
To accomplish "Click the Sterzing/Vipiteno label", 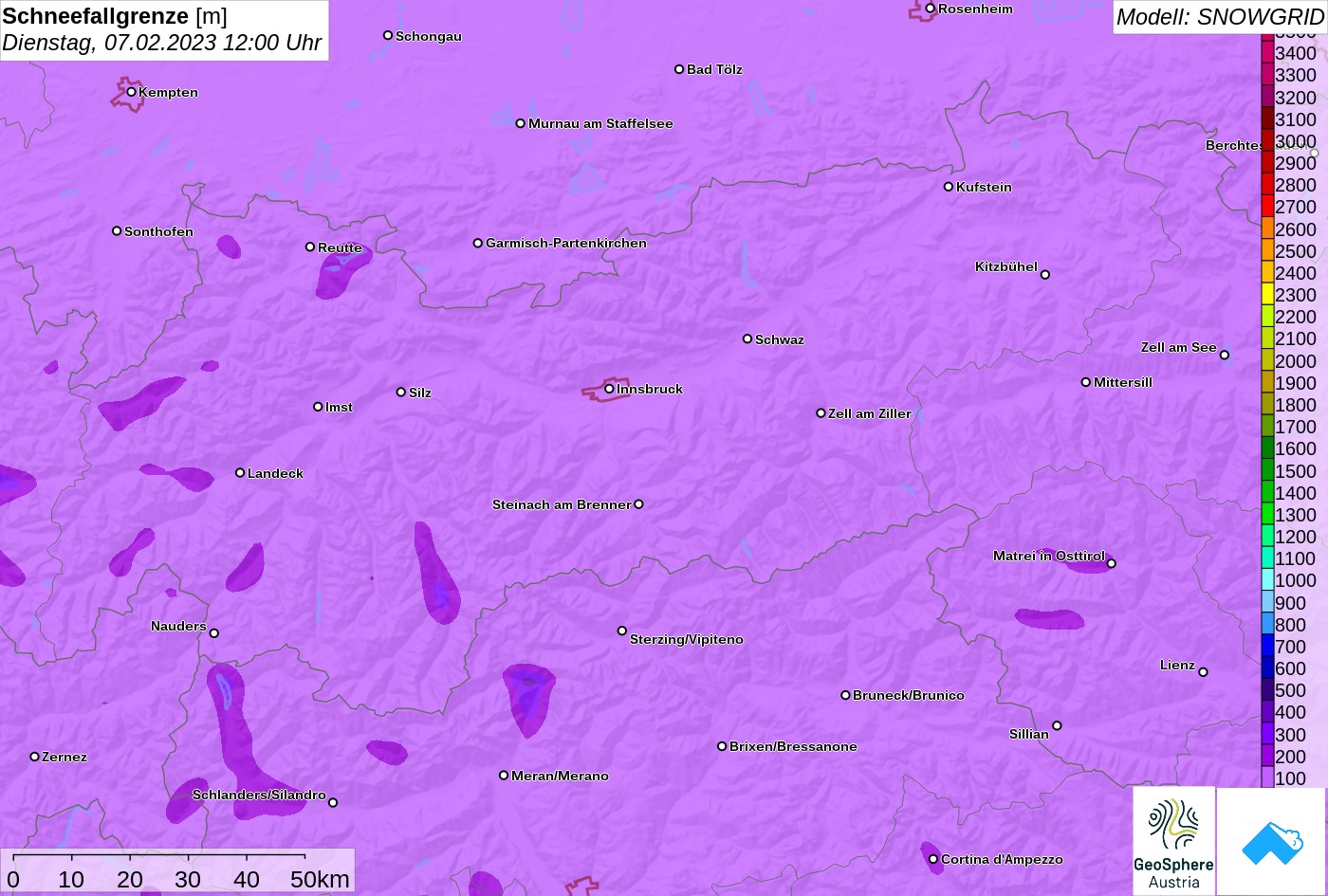I will coord(687,639).
